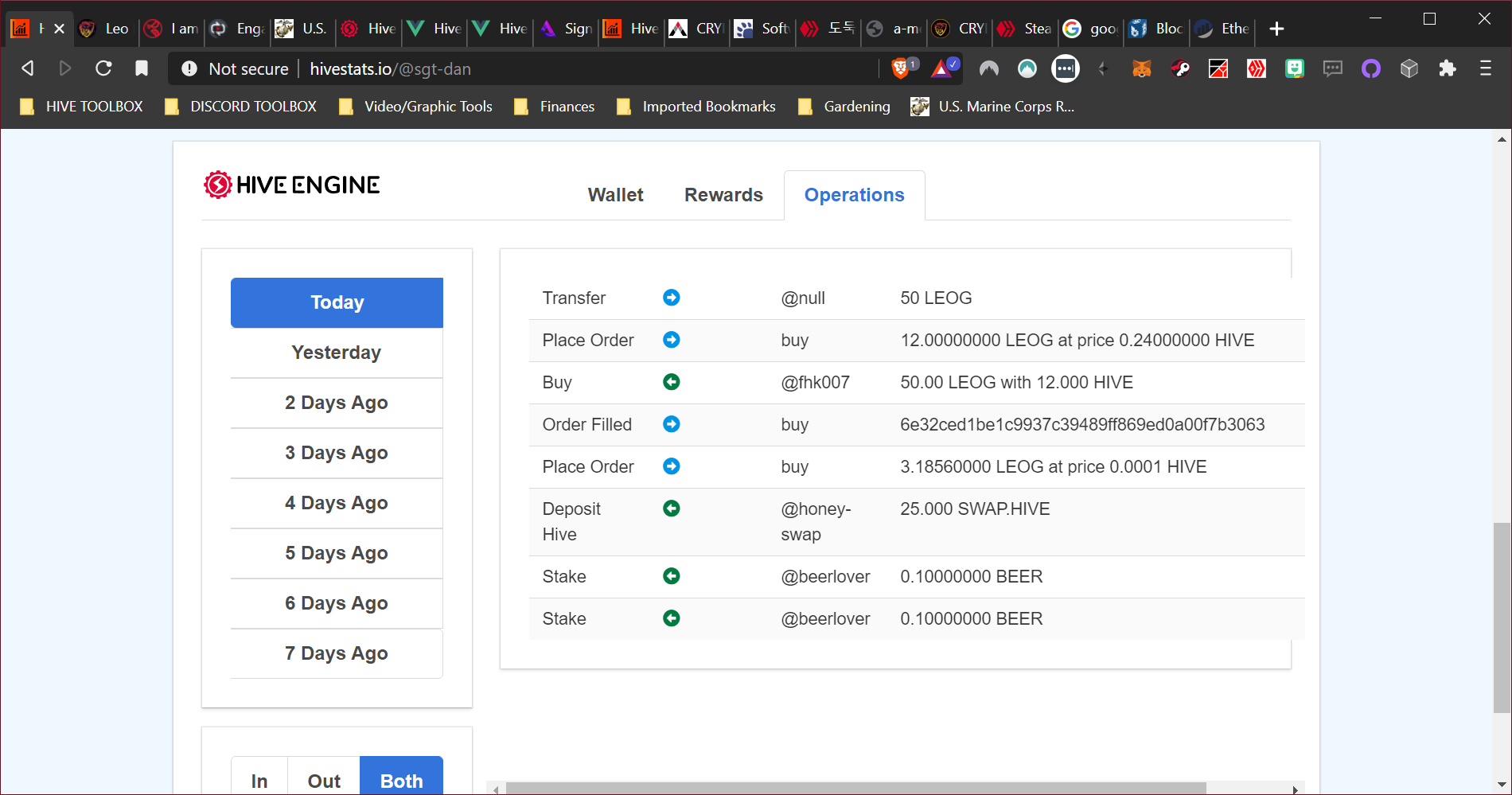Click the bookmark page icon
The image size is (1512, 795).
click(x=142, y=68)
